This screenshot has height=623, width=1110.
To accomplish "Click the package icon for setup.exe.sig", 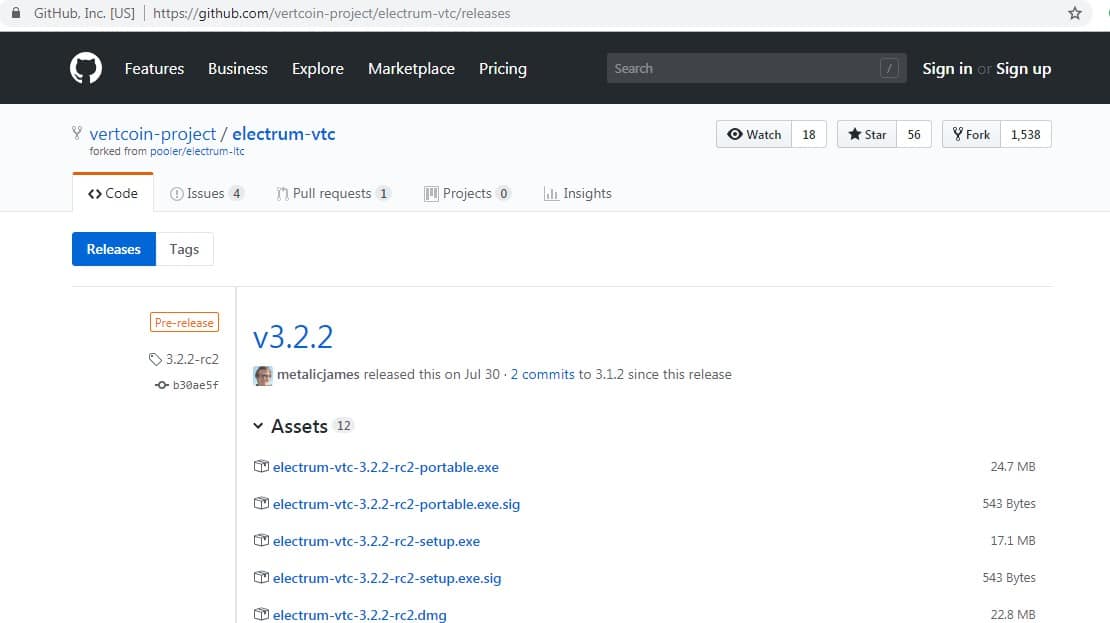I will pyautogui.click(x=261, y=577).
